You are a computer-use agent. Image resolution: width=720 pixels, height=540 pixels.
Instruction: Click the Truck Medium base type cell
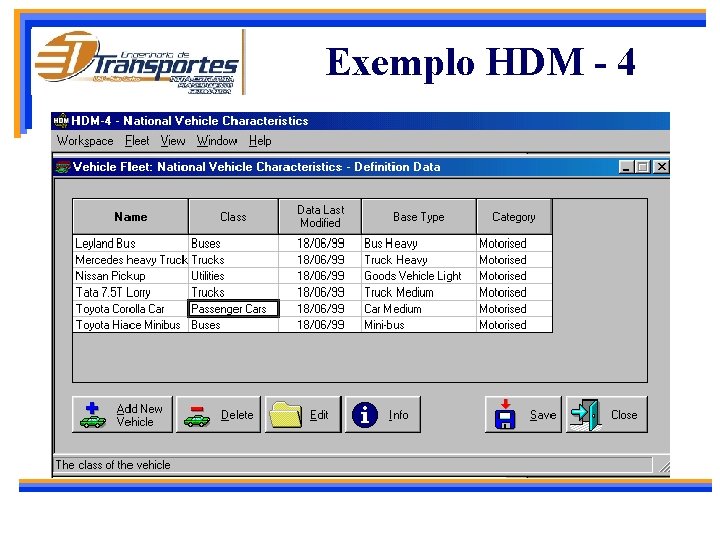pos(419,292)
